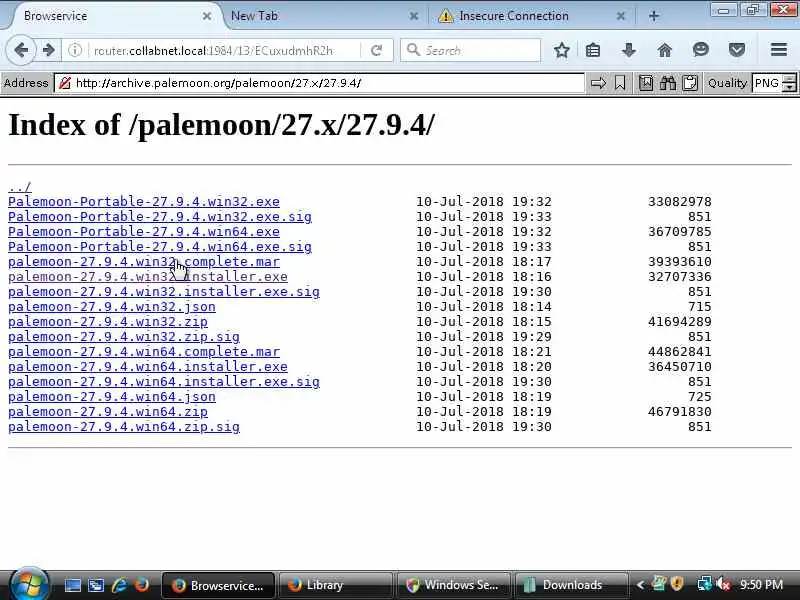The image size is (800, 600).
Task: Open a new tab with plus button
Action: (x=654, y=16)
